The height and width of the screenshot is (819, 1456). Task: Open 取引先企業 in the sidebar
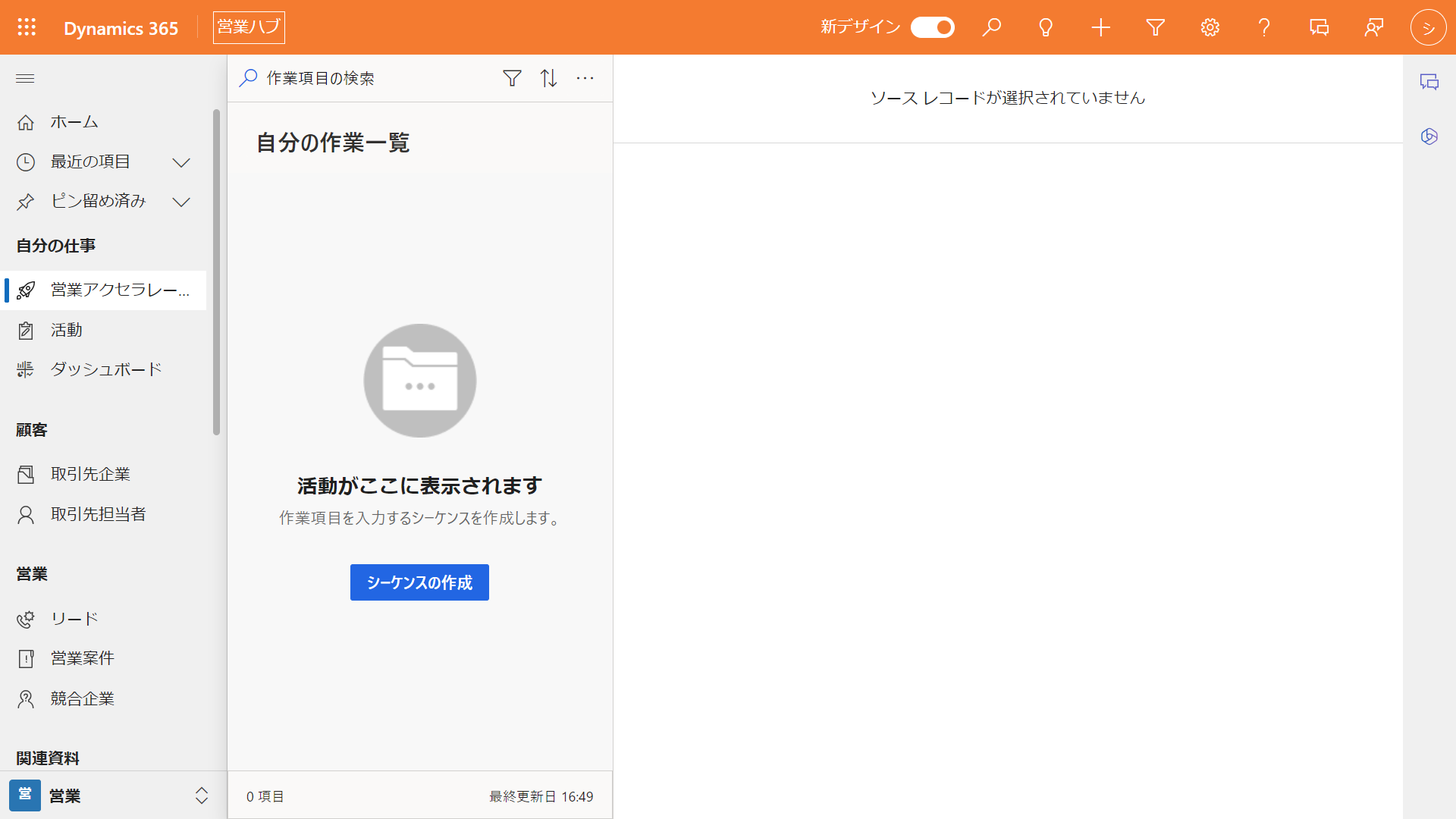tap(103, 474)
